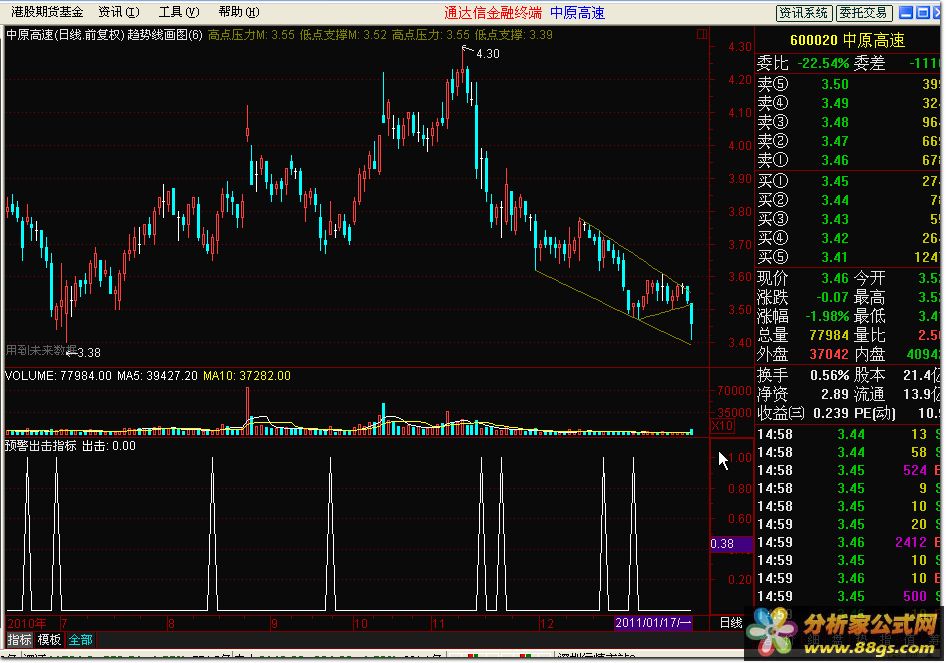
Task: Click the 外盘 37042 value
Action: click(x=829, y=354)
